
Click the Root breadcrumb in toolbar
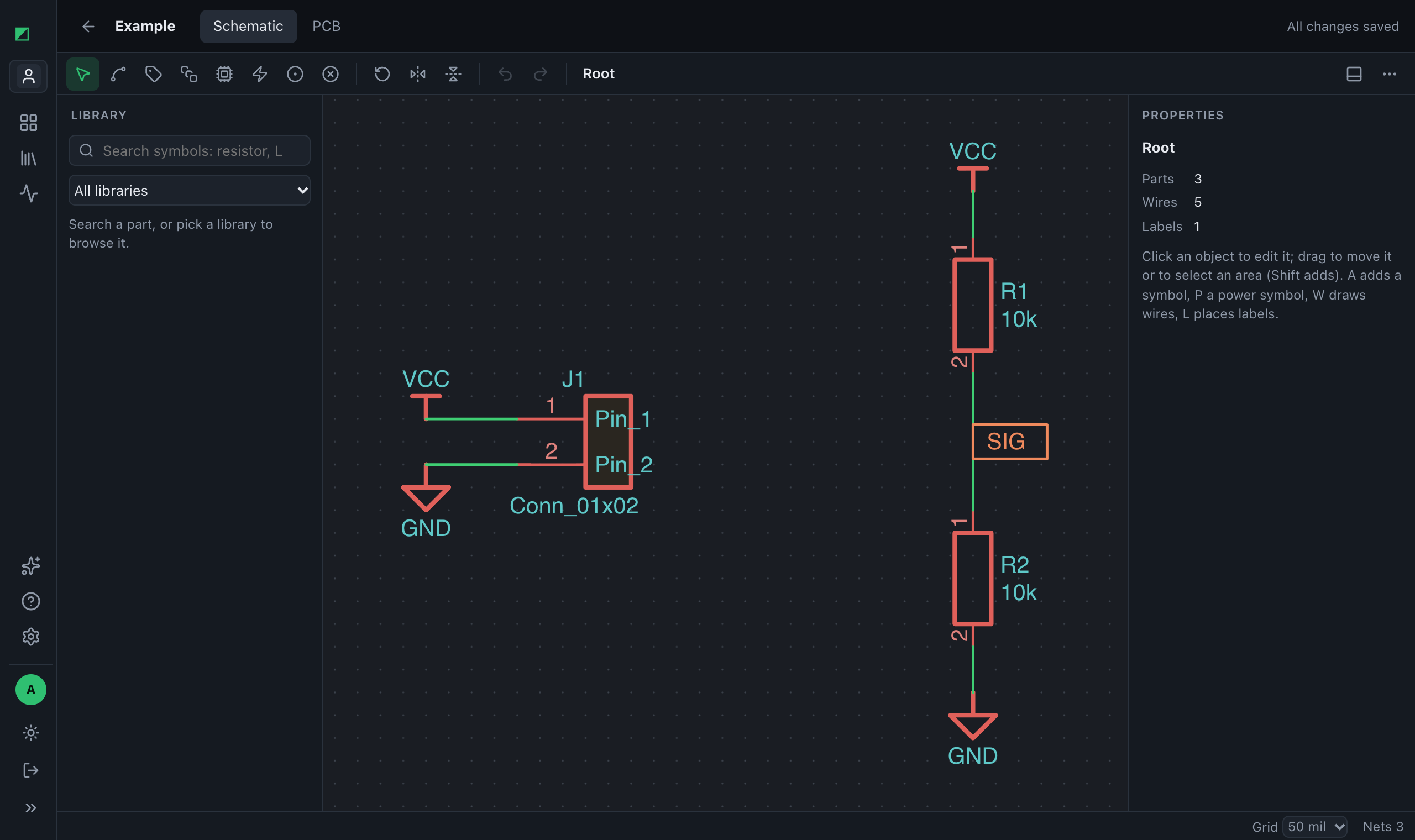click(598, 74)
